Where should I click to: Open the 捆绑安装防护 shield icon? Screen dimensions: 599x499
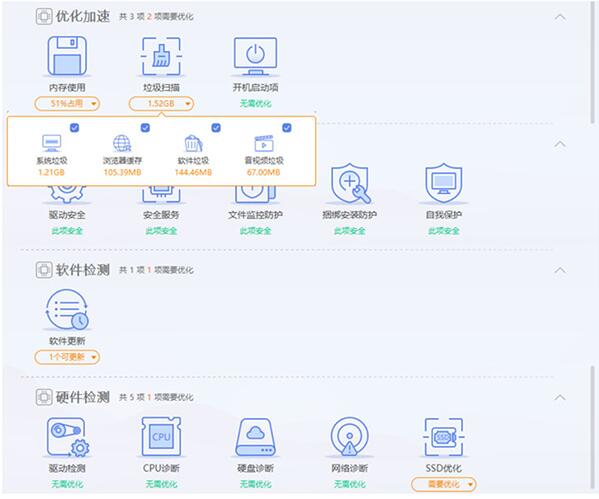(x=350, y=183)
